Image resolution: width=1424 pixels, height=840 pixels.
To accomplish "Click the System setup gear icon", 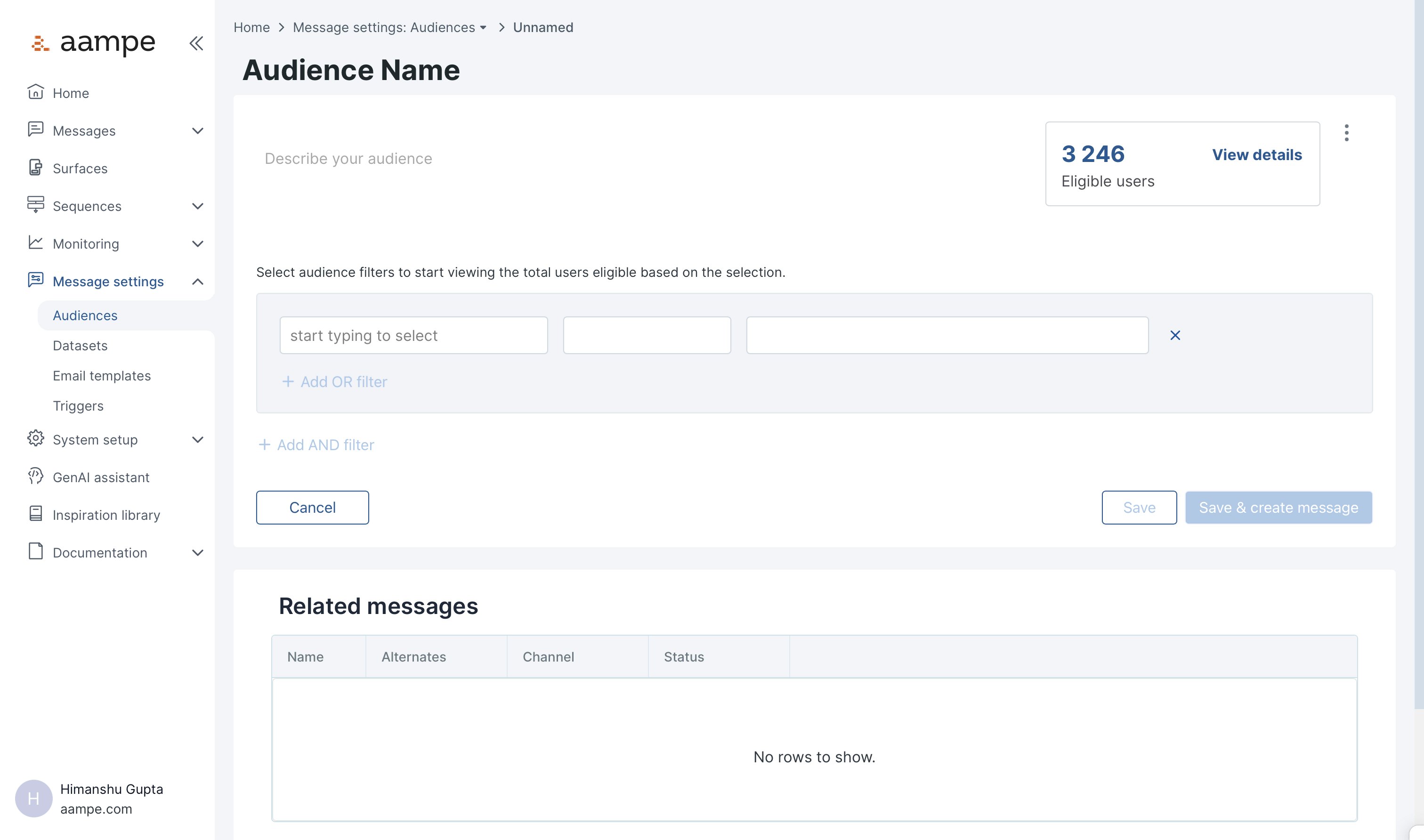I will (x=35, y=439).
